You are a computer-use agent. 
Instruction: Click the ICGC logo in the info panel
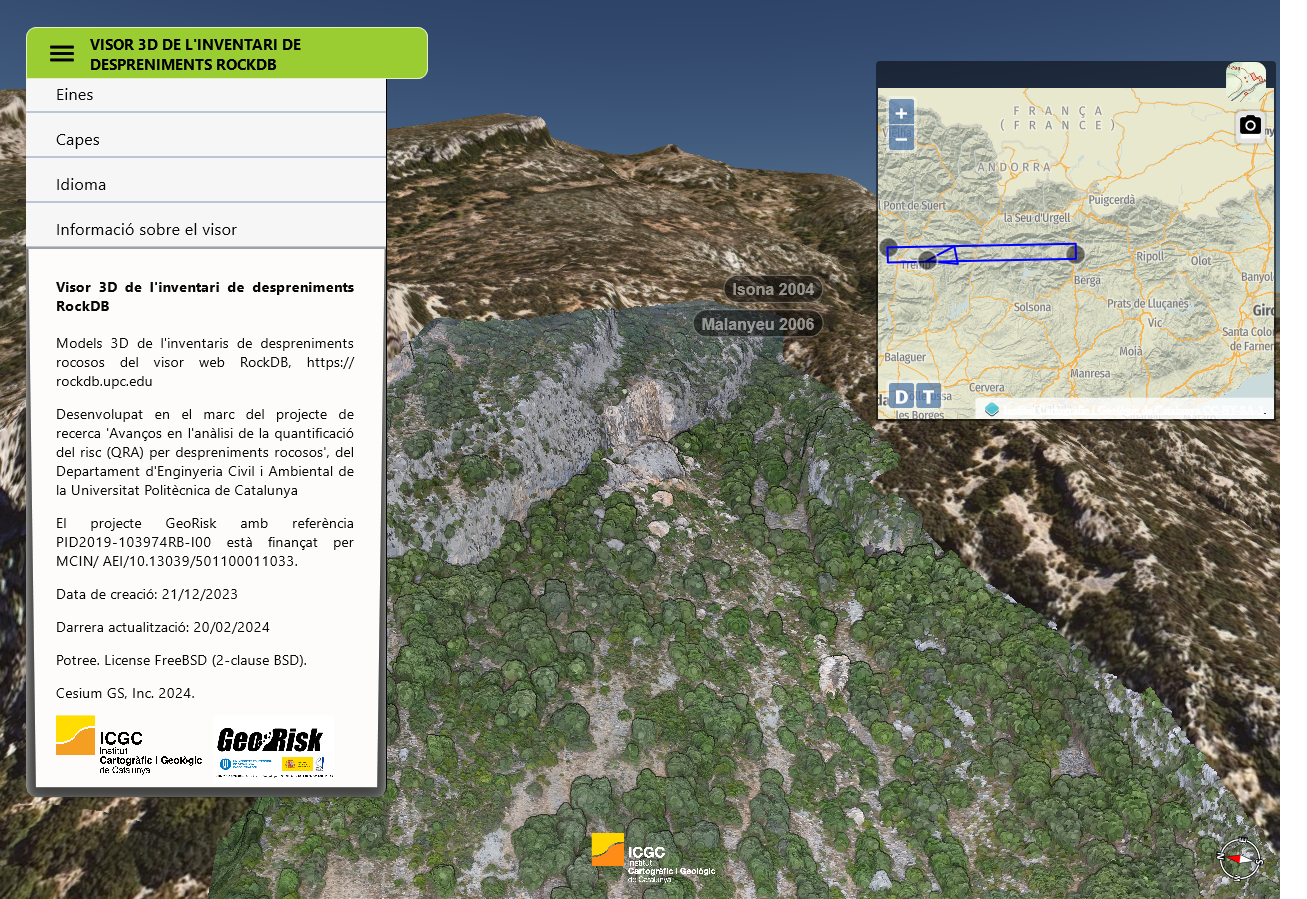pos(128,746)
